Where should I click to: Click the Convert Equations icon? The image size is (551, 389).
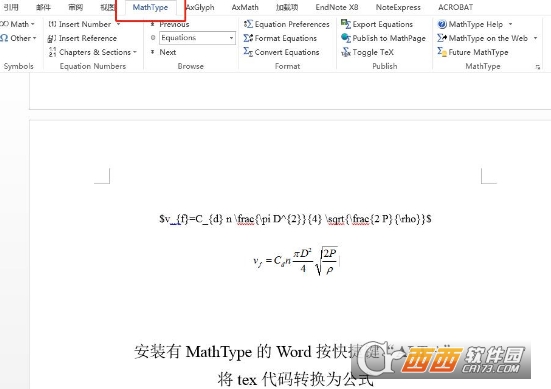[248, 52]
